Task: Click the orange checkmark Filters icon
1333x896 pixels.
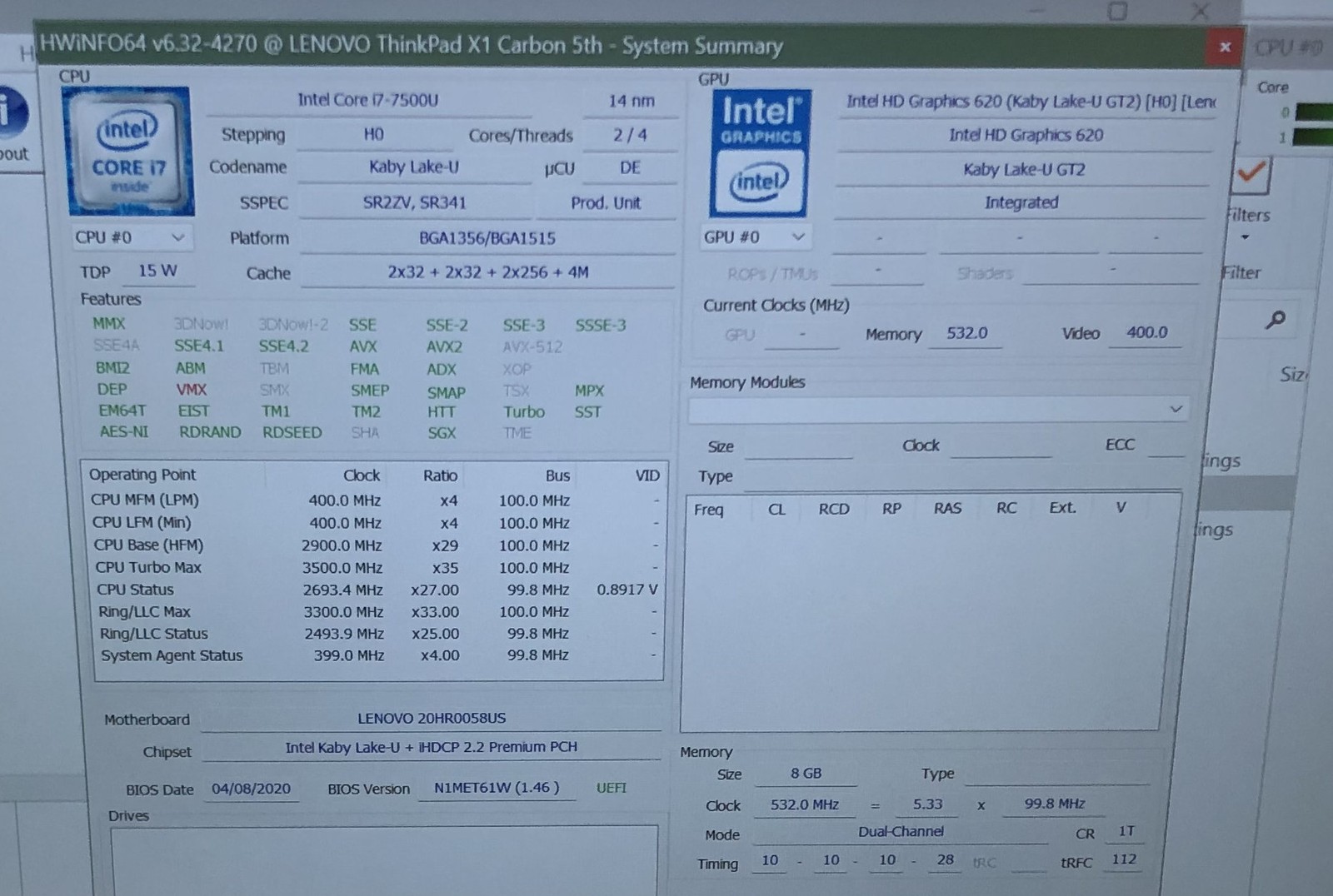Action: 1251,175
